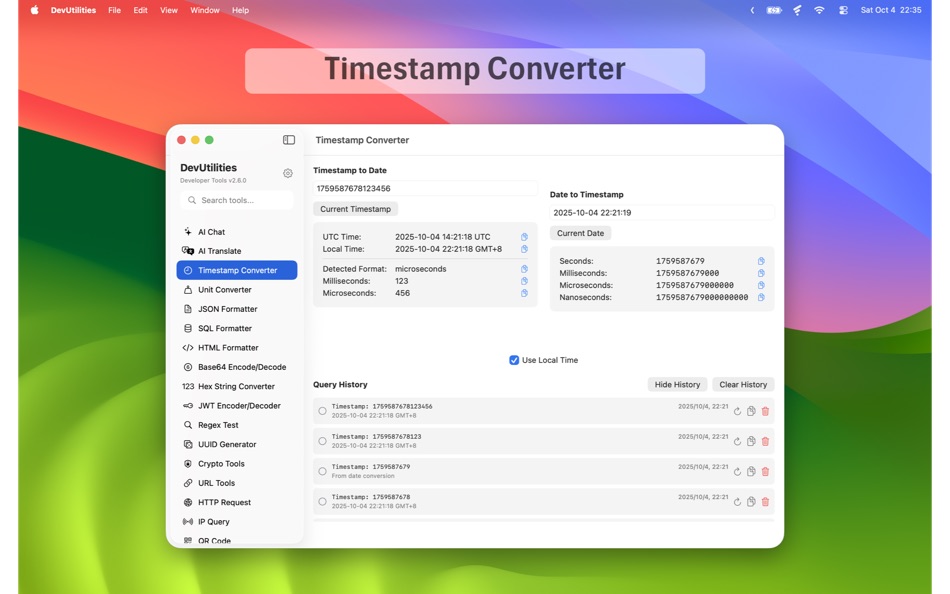Screen dimensions: 950x594
Task: Copy the history entry 1759587678123
Action: pyautogui.click(x=751, y=440)
